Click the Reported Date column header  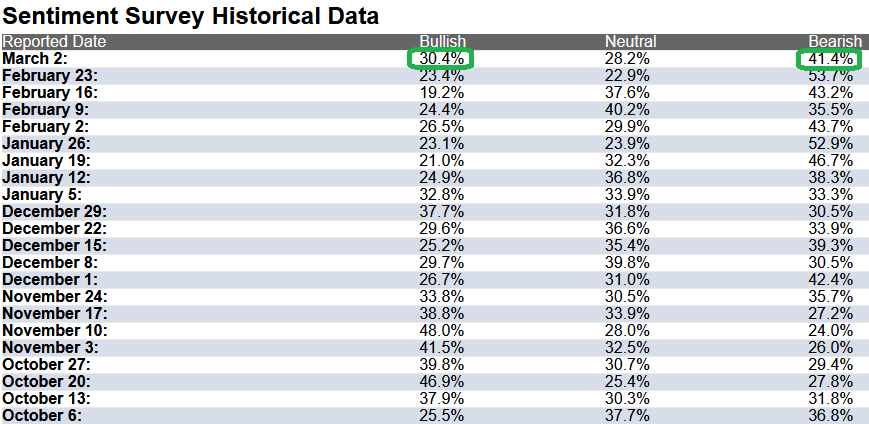pos(54,42)
